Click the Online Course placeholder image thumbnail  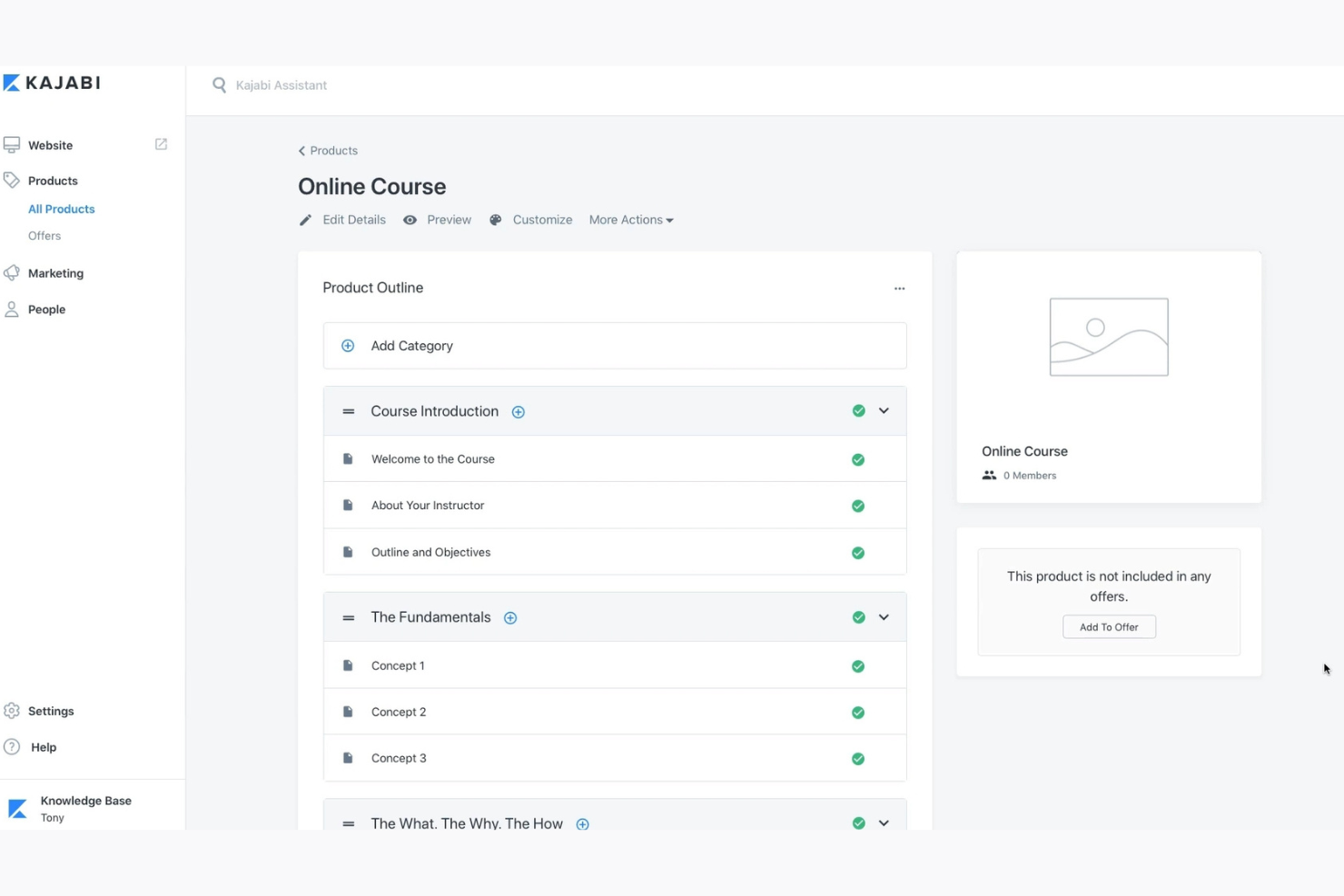pyautogui.click(x=1109, y=337)
